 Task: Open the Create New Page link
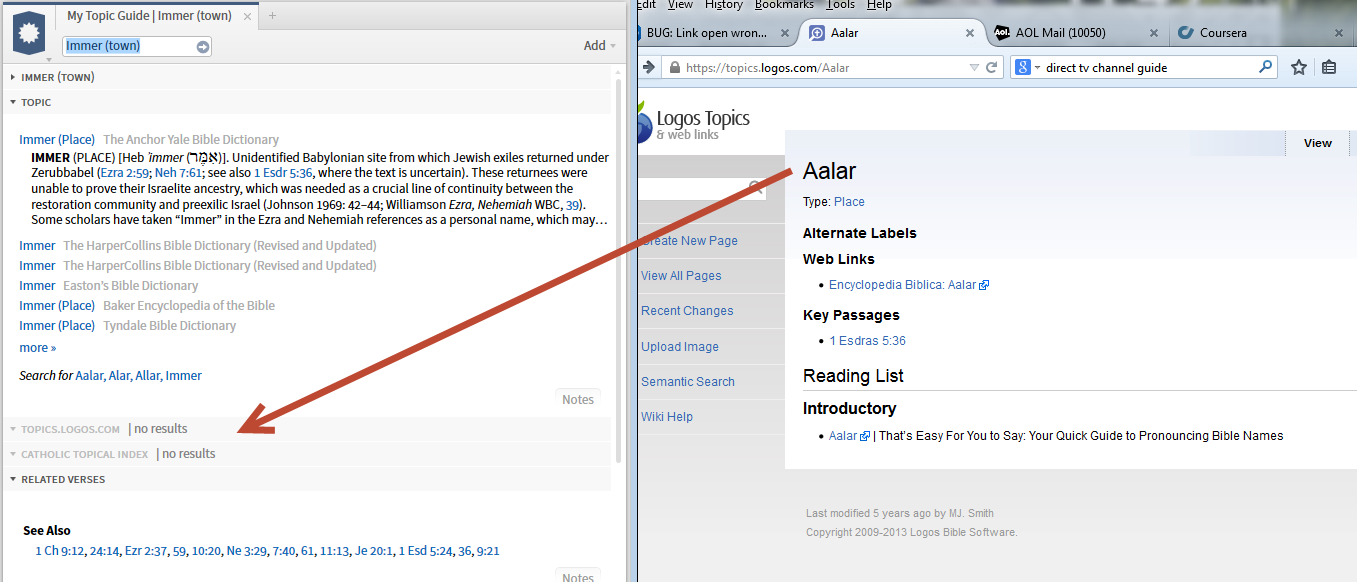click(689, 241)
